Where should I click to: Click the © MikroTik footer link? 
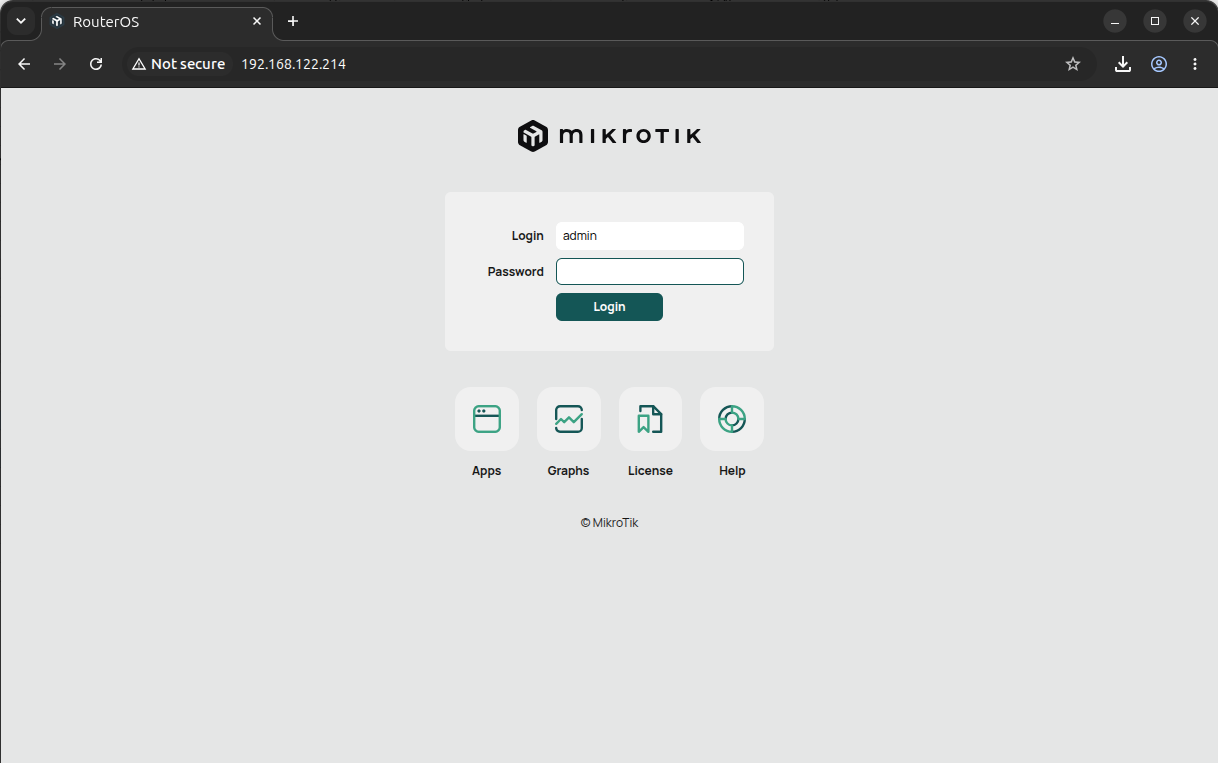(x=609, y=522)
